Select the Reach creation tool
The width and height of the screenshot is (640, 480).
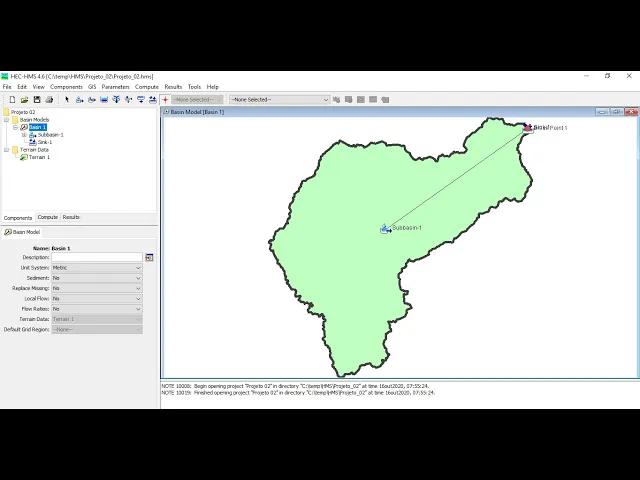[92, 100]
